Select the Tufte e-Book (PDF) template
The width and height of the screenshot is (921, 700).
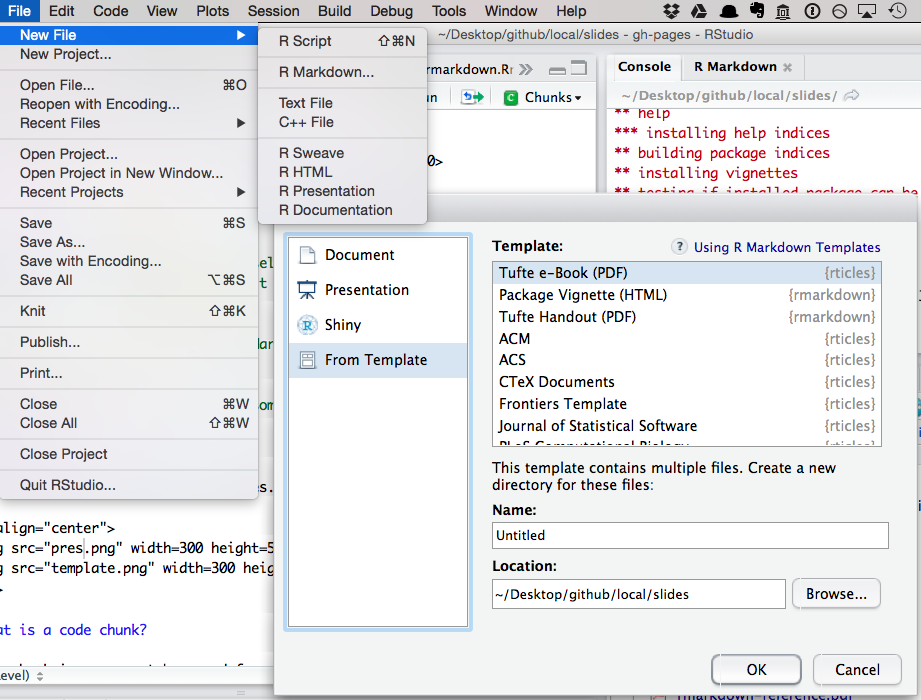coord(687,273)
